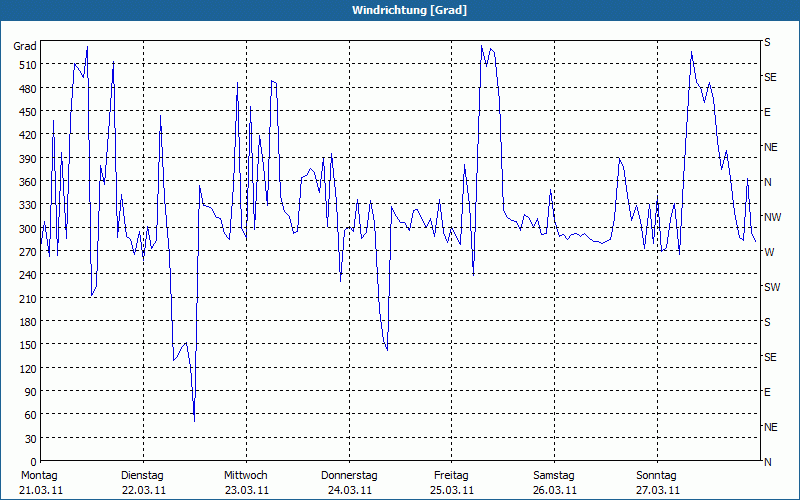Select the 510 value on the degree axis
The width and height of the screenshot is (800, 500).
28,65
